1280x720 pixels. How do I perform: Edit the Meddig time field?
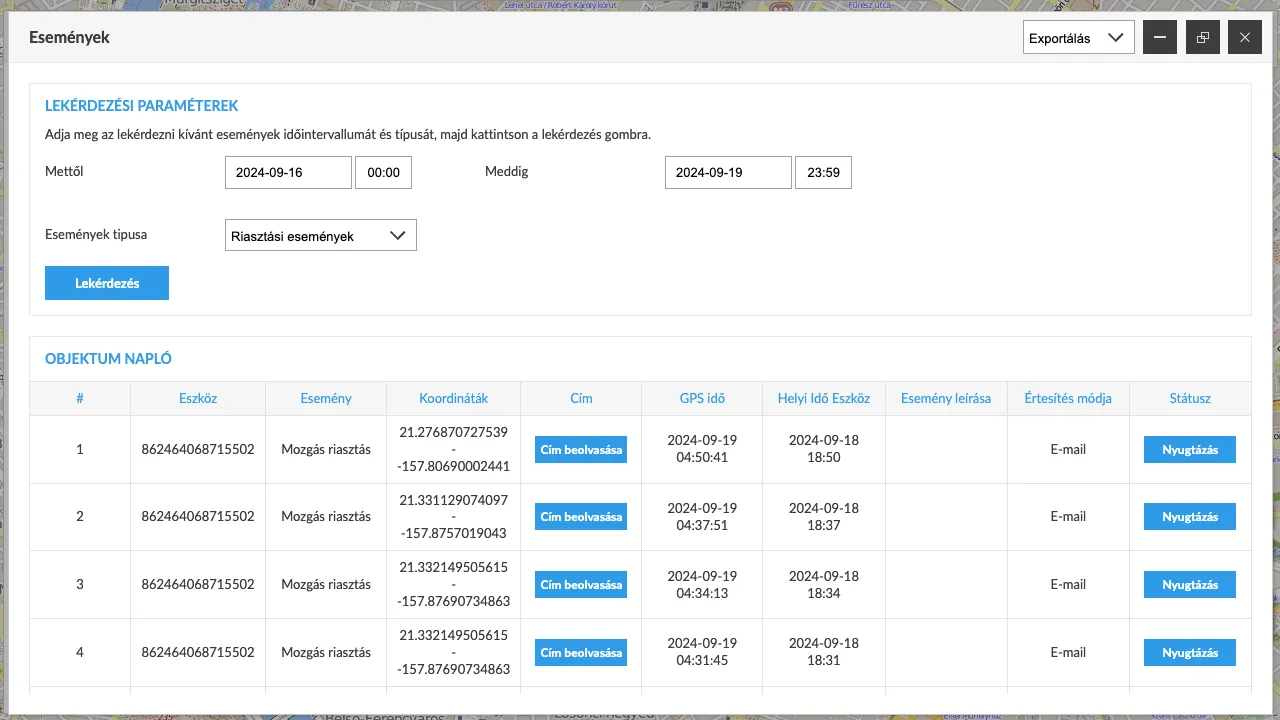823,172
